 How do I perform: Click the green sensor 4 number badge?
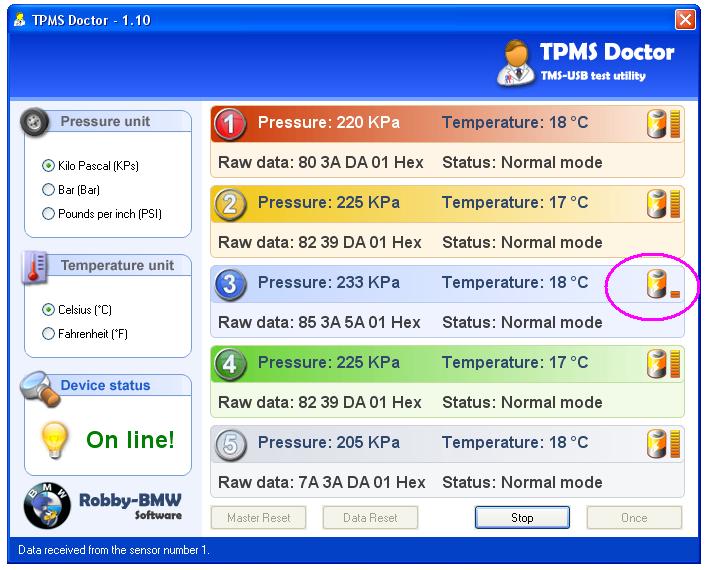[x=230, y=364]
